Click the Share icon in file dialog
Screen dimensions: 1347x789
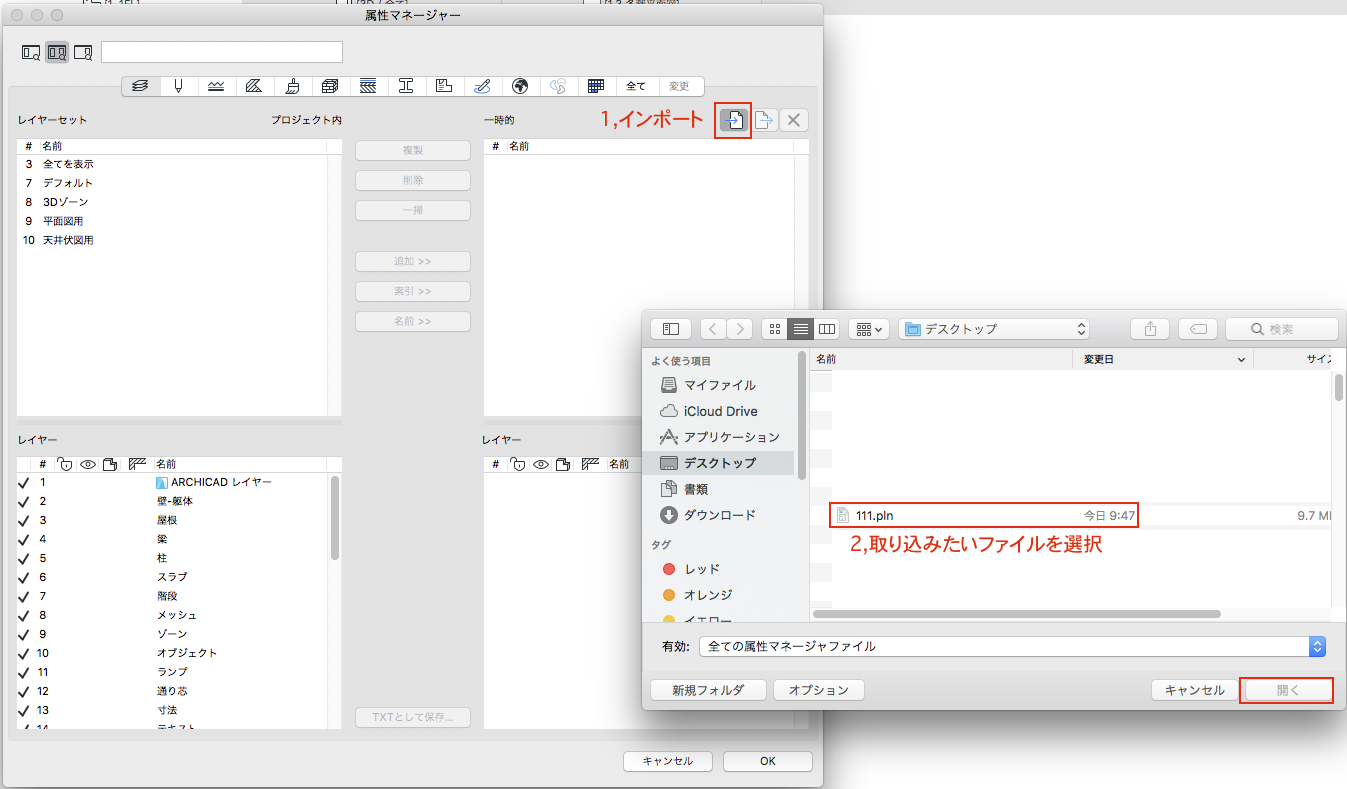[1150, 329]
